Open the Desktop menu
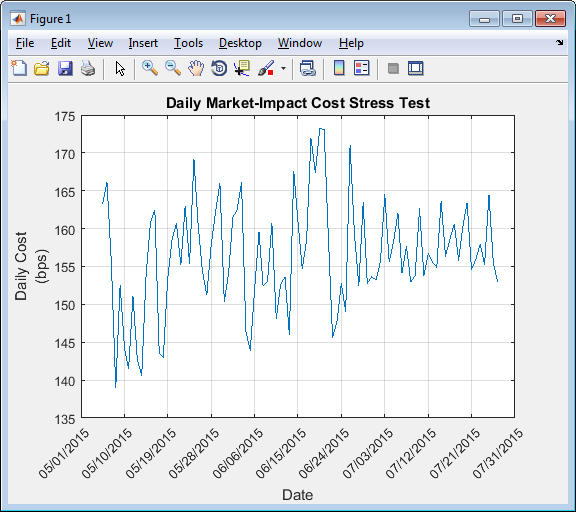 (x=240, y=43)
